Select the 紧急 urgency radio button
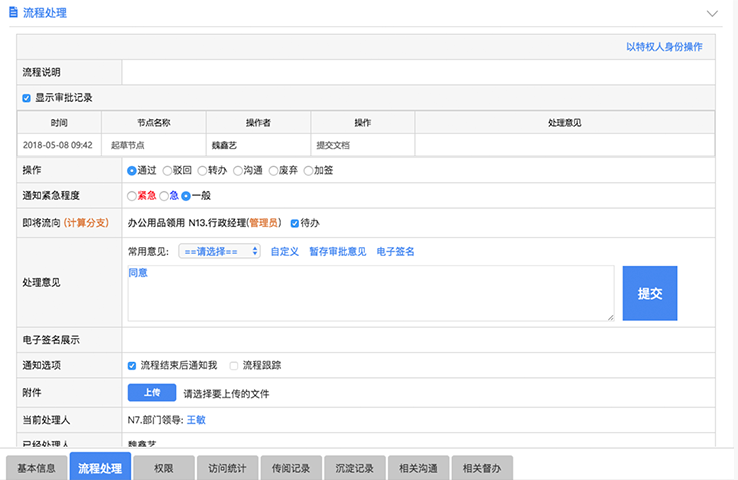 pyautogui.click(x=132, y=196)
